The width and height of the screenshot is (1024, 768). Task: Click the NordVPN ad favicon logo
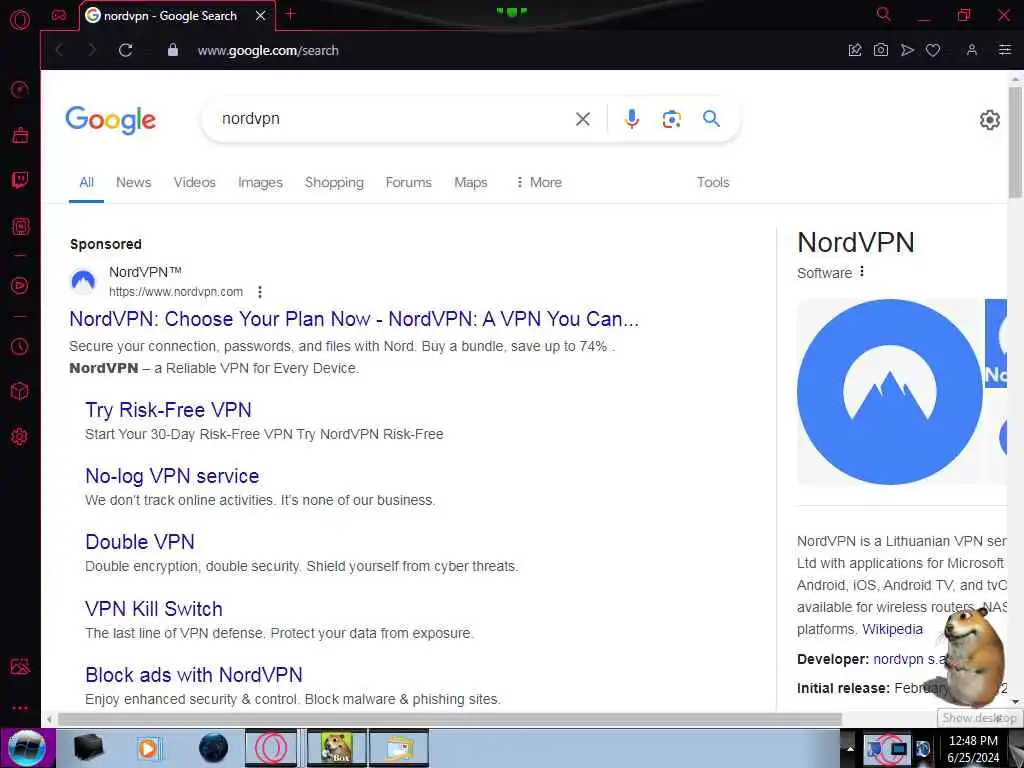(x=83, y=281)
